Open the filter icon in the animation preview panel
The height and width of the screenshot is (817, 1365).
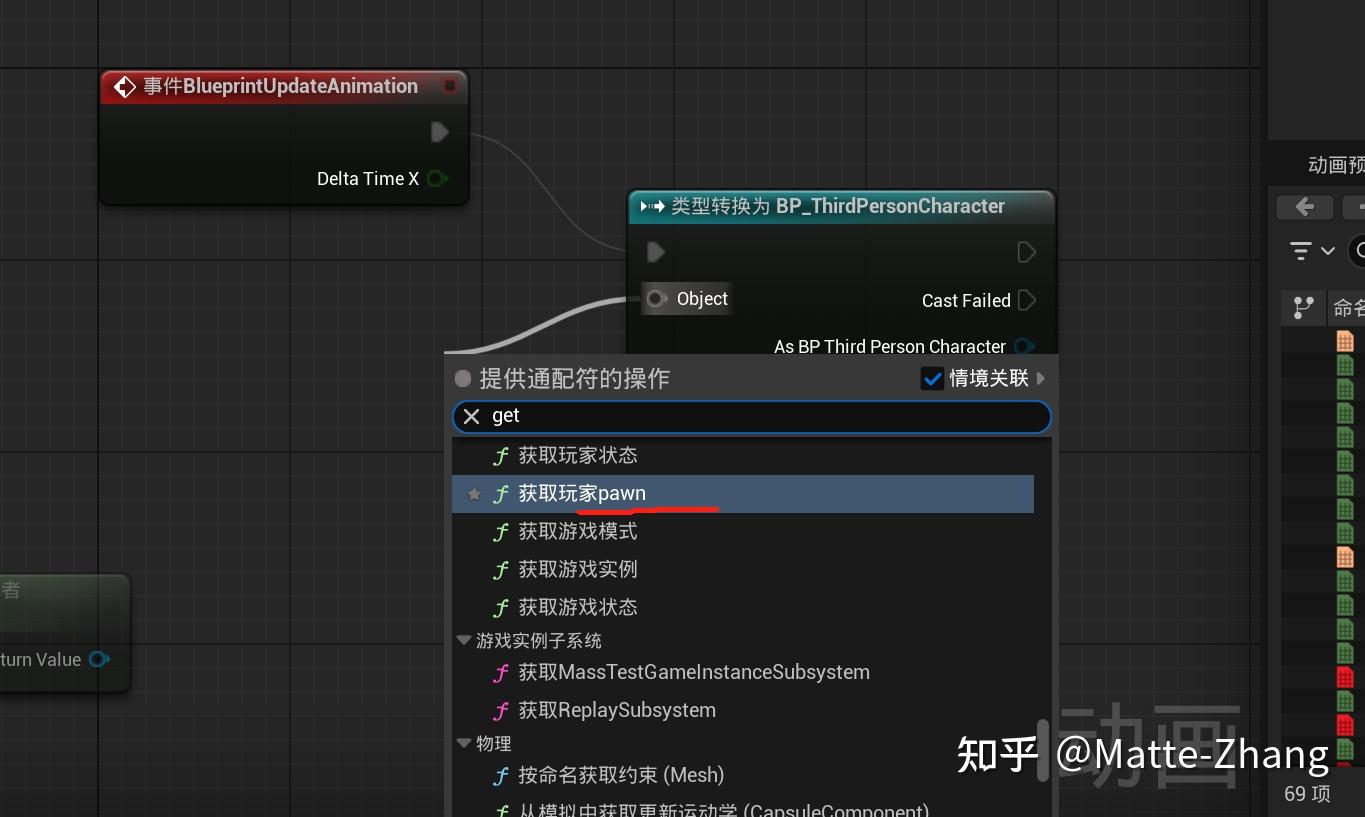[1300, 250]
